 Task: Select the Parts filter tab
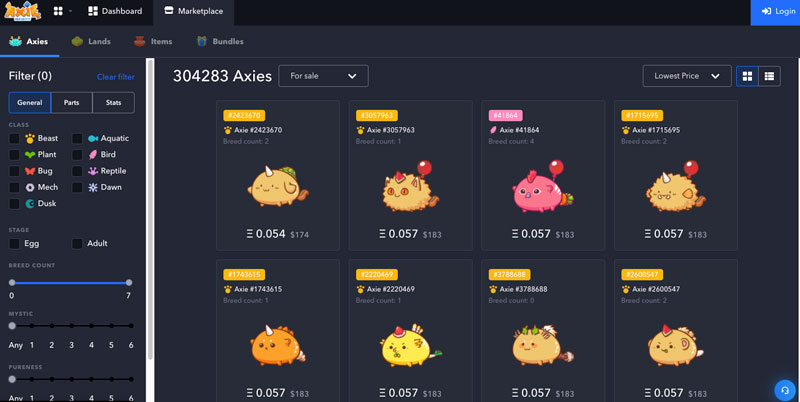point(71,103)
